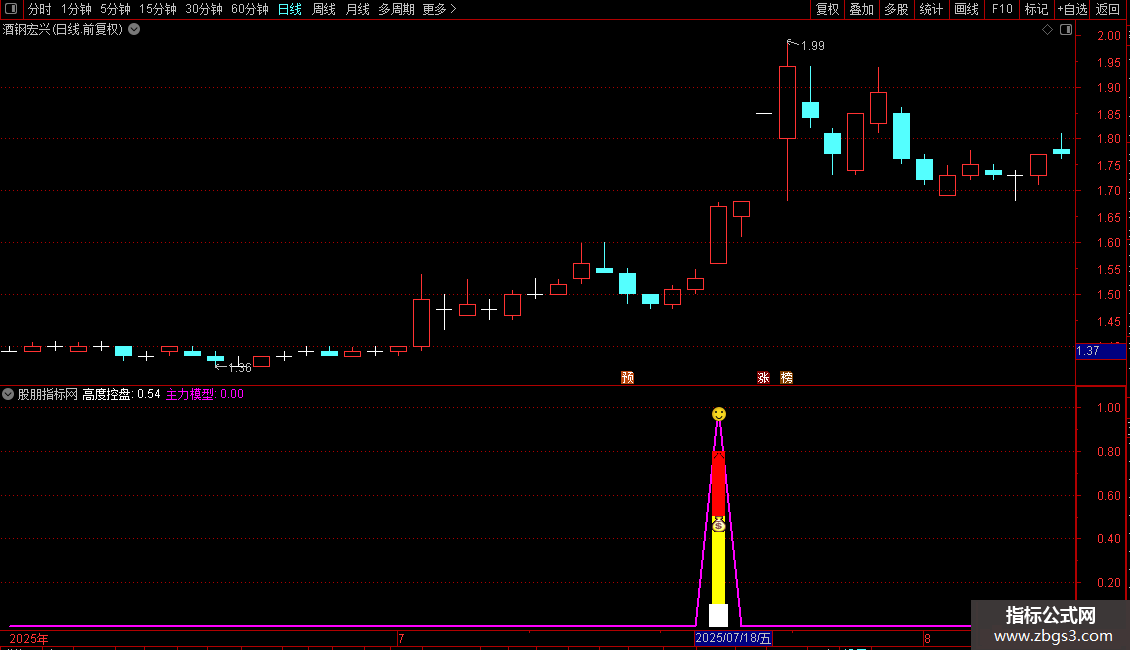The width and height of the screenshot is (1130, 650).
Task: Click the 1.99 high price label
Action: 813,46
